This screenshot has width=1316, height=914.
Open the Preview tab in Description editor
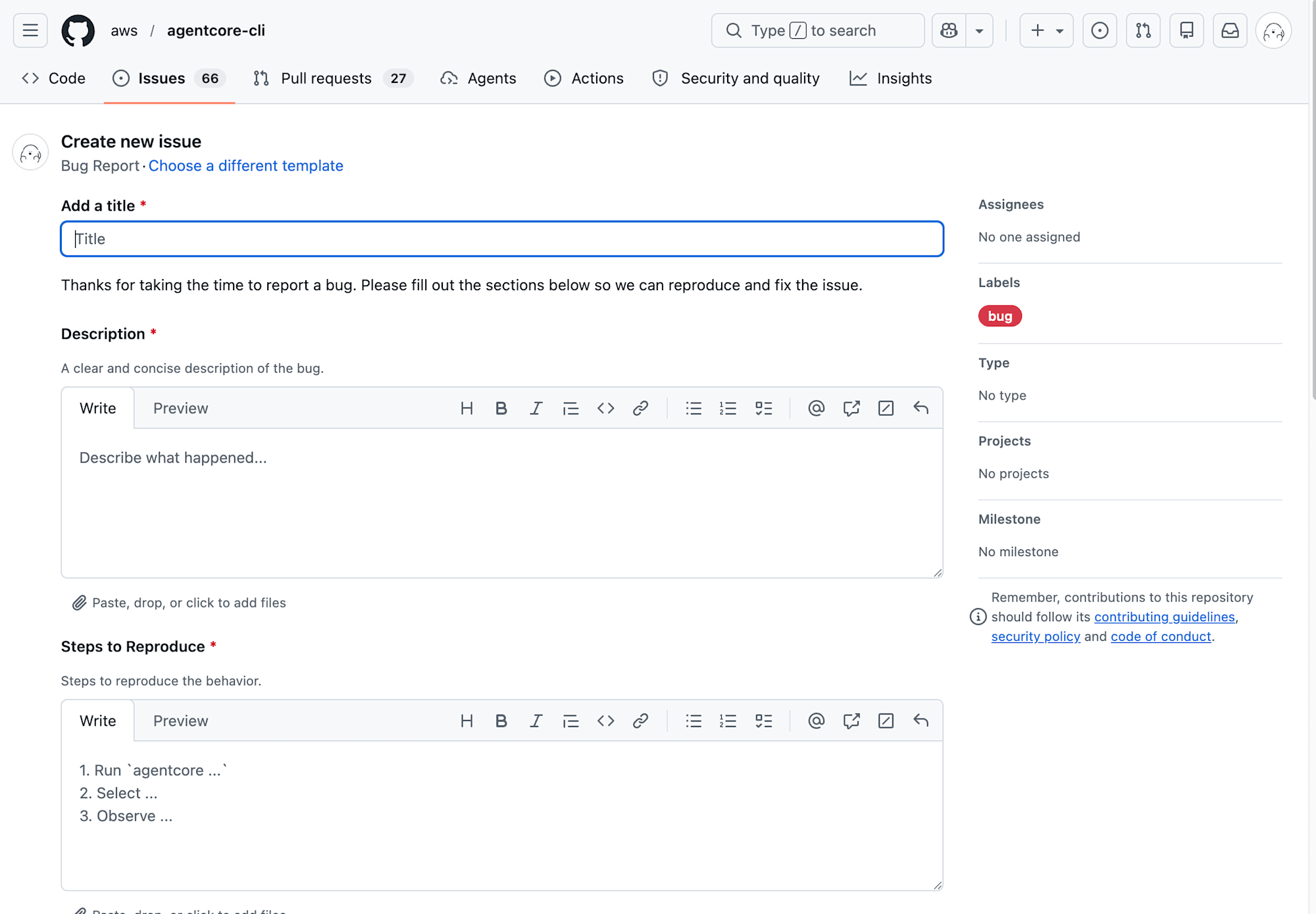point(180,409)
